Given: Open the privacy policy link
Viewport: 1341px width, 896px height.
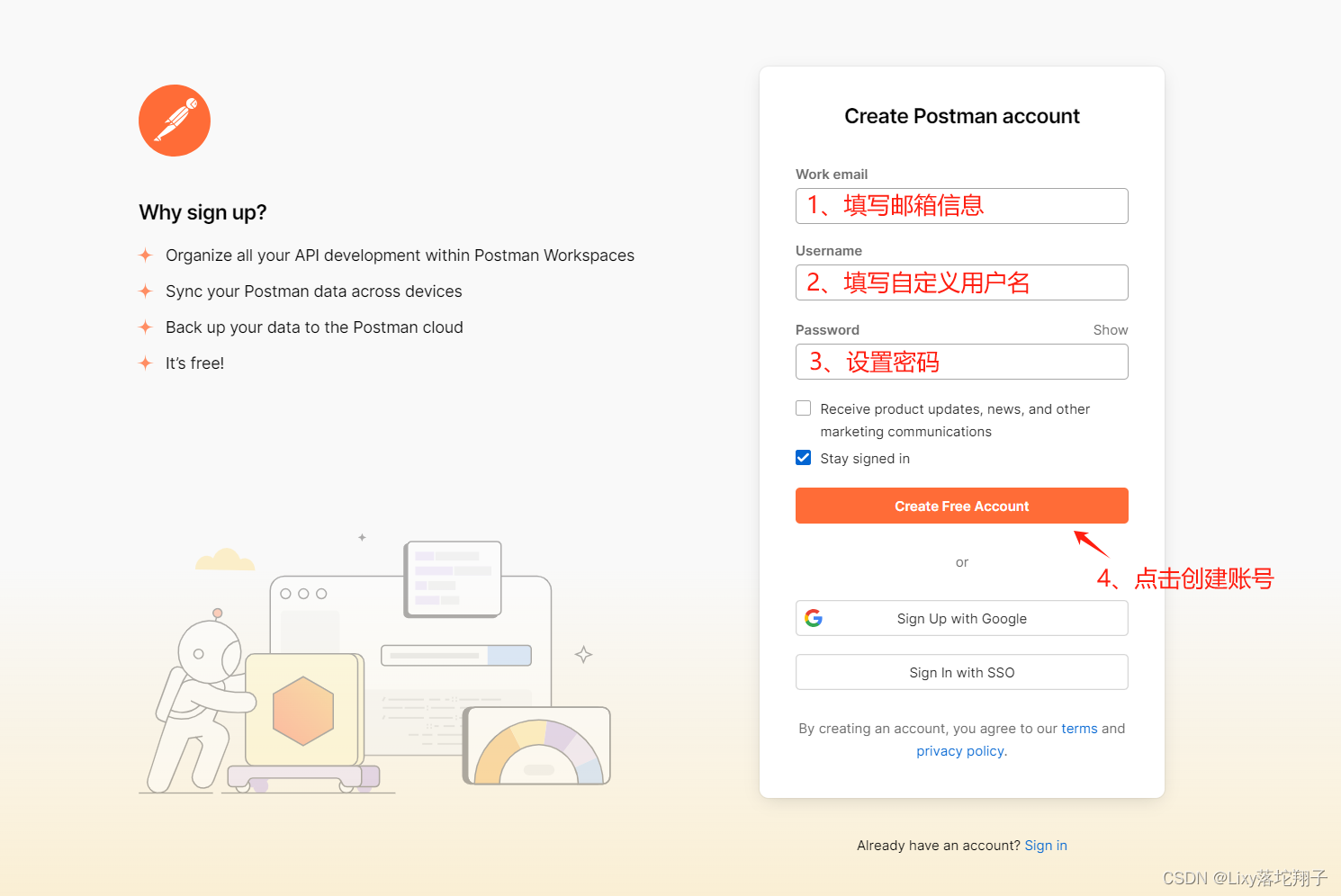Looking at the screenshot, I should pos(960,751).
